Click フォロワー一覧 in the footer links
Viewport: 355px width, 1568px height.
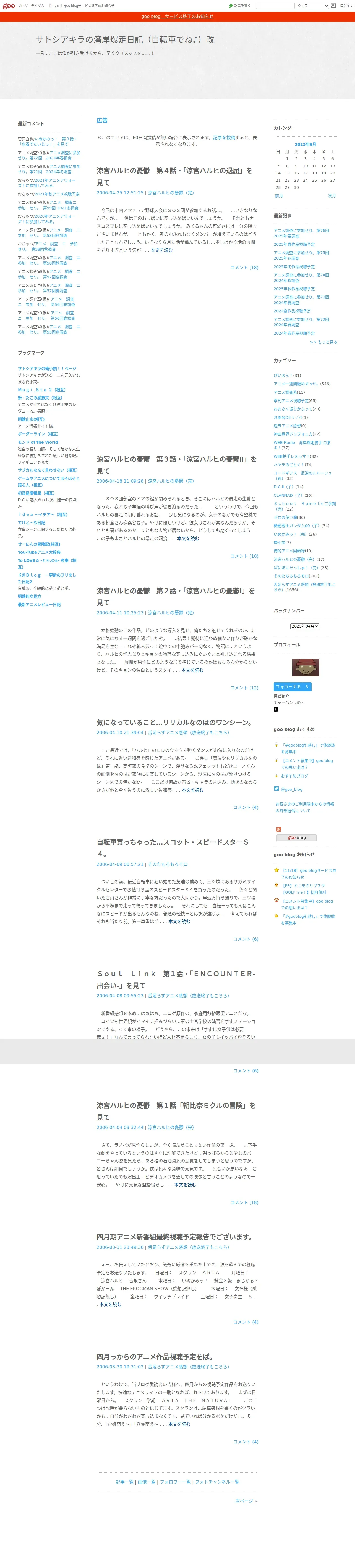click(x=175, y=1482)
